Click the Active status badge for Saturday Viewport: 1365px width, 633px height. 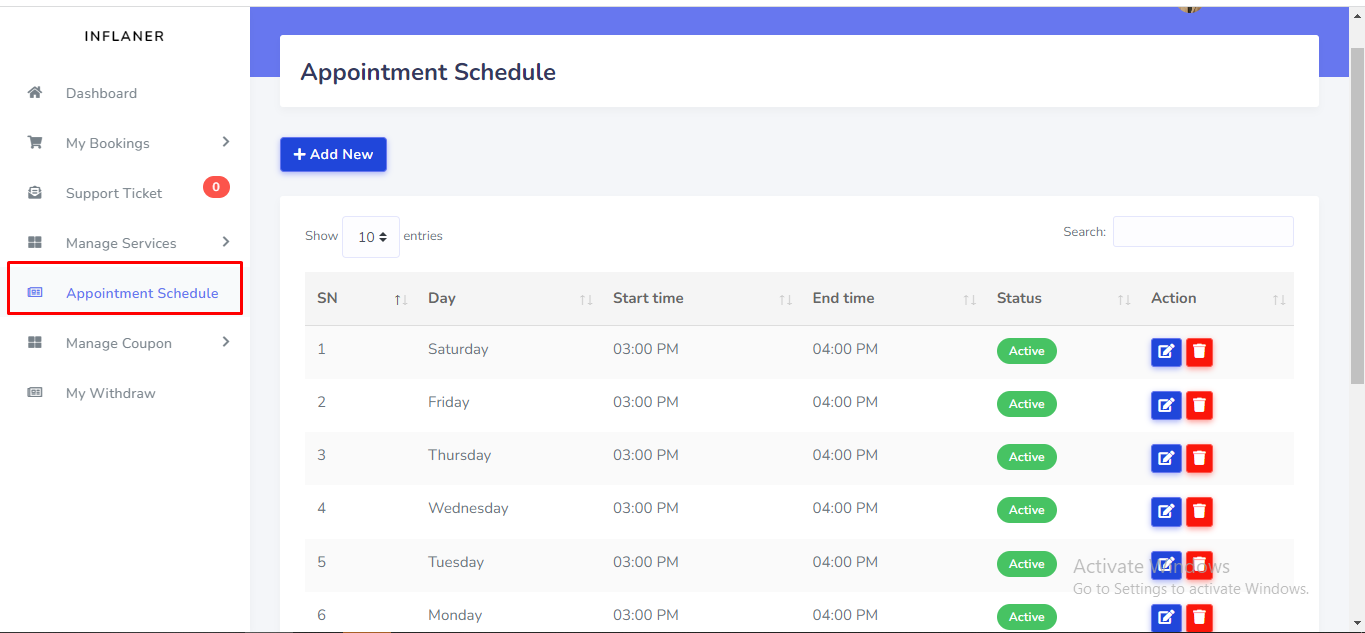pyautogui.click(x=1026, y=351)
